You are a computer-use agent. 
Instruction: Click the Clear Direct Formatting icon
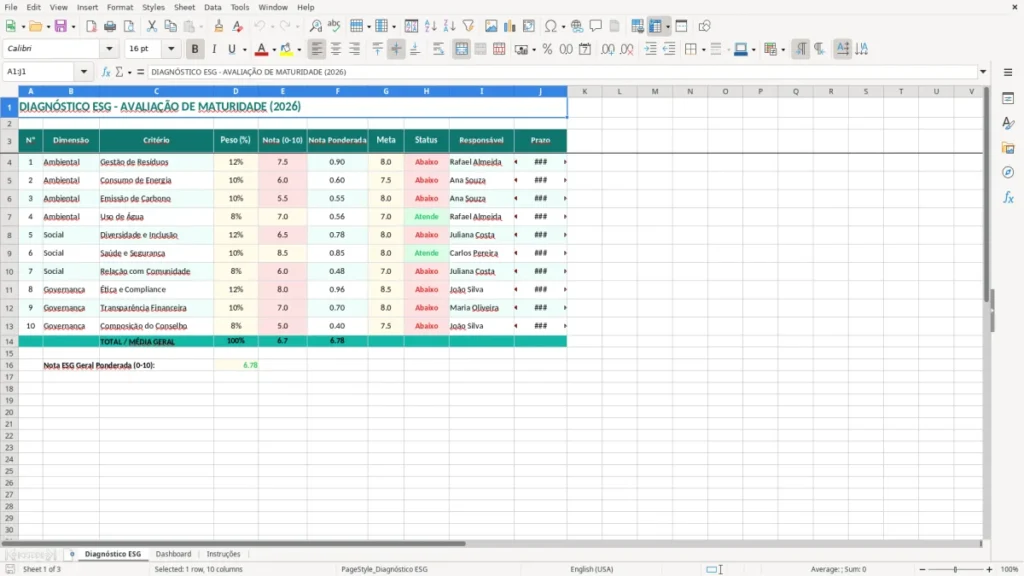point(238,26)
